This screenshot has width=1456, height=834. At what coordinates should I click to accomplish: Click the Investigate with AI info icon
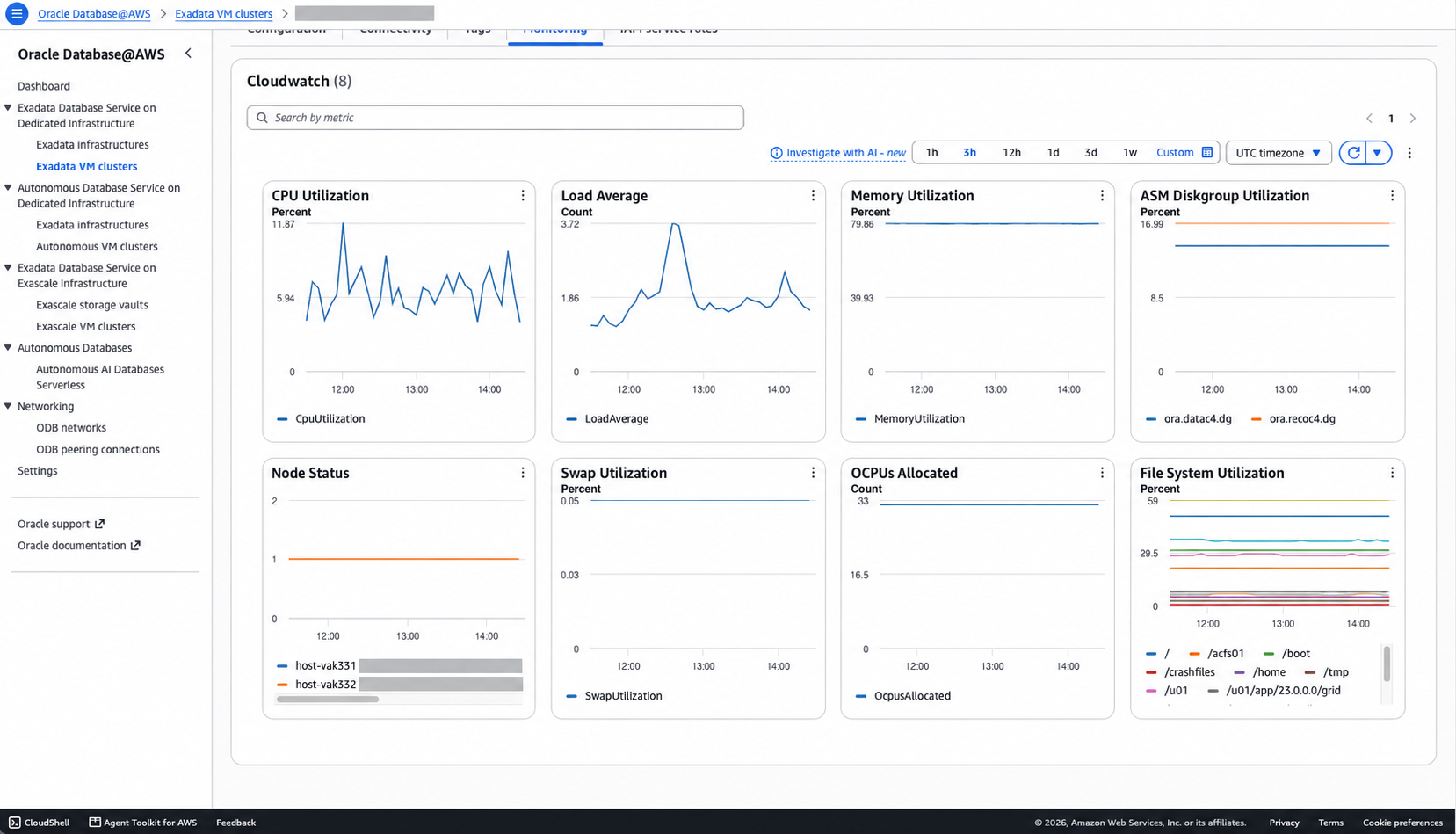pyautogui.click(x=776, y=153)
